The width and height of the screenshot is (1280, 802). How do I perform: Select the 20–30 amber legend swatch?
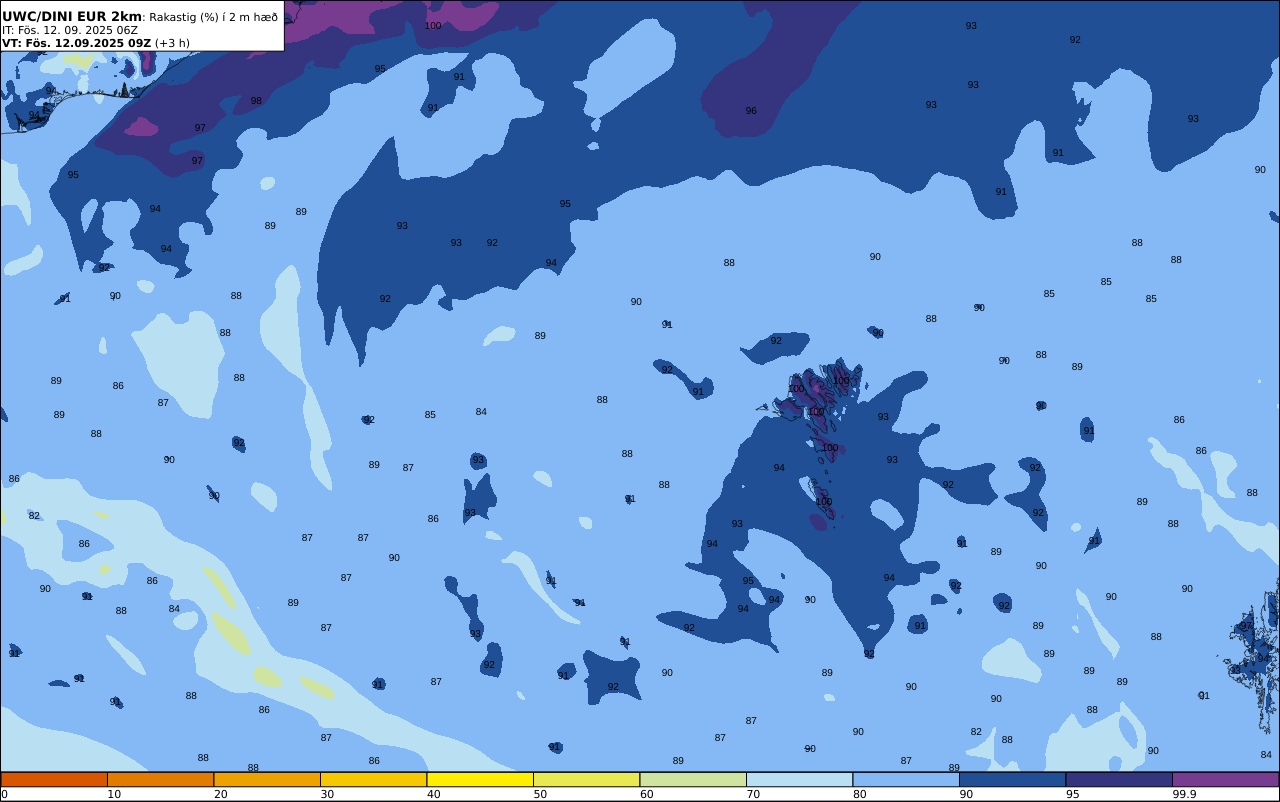267,779
